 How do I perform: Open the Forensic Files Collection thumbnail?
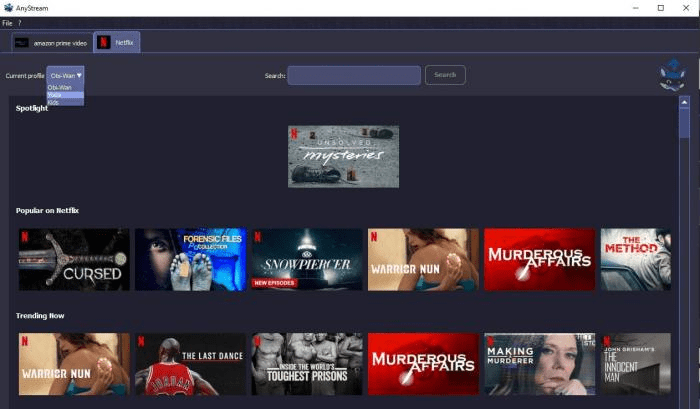click(190, 260)
